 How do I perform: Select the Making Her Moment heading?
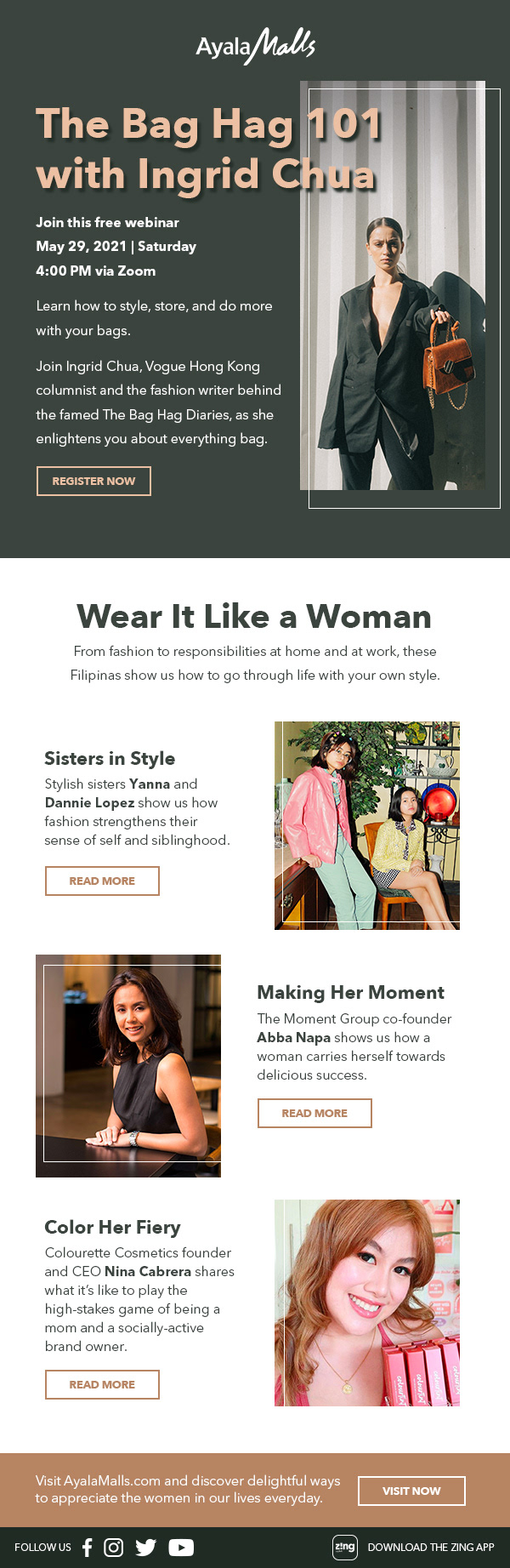coord(350,992)
